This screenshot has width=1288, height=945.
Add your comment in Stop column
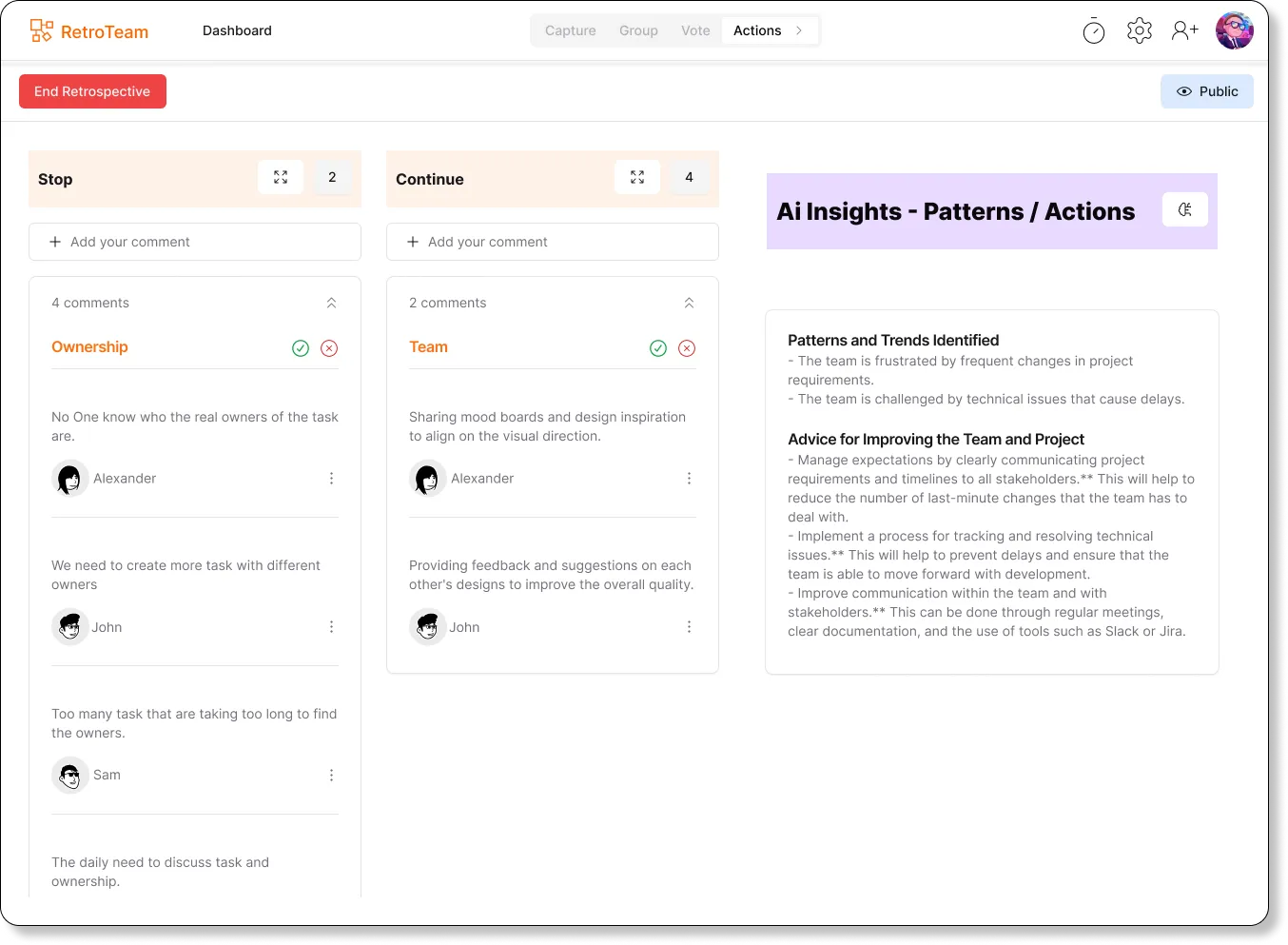(195, 242)
